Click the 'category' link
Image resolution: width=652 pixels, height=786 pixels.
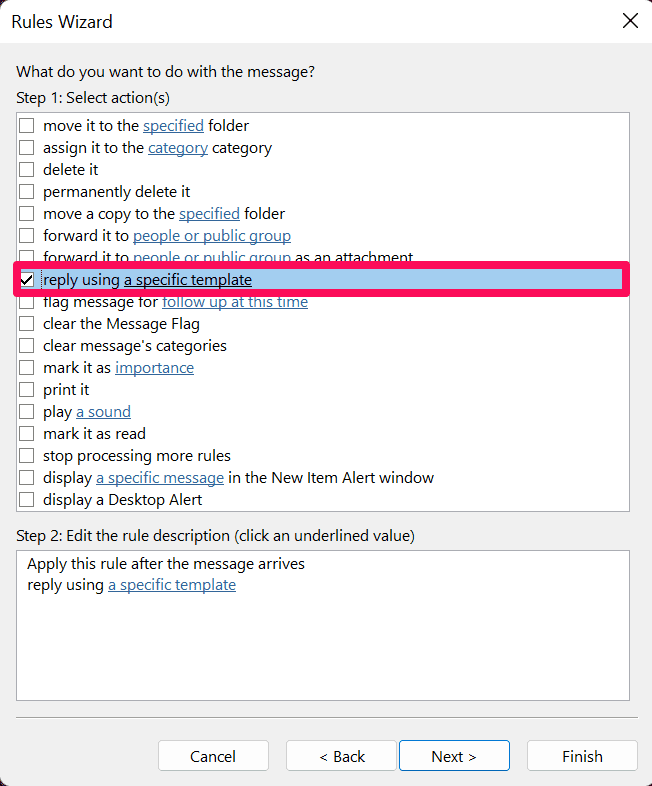click(x=178, y=148)
